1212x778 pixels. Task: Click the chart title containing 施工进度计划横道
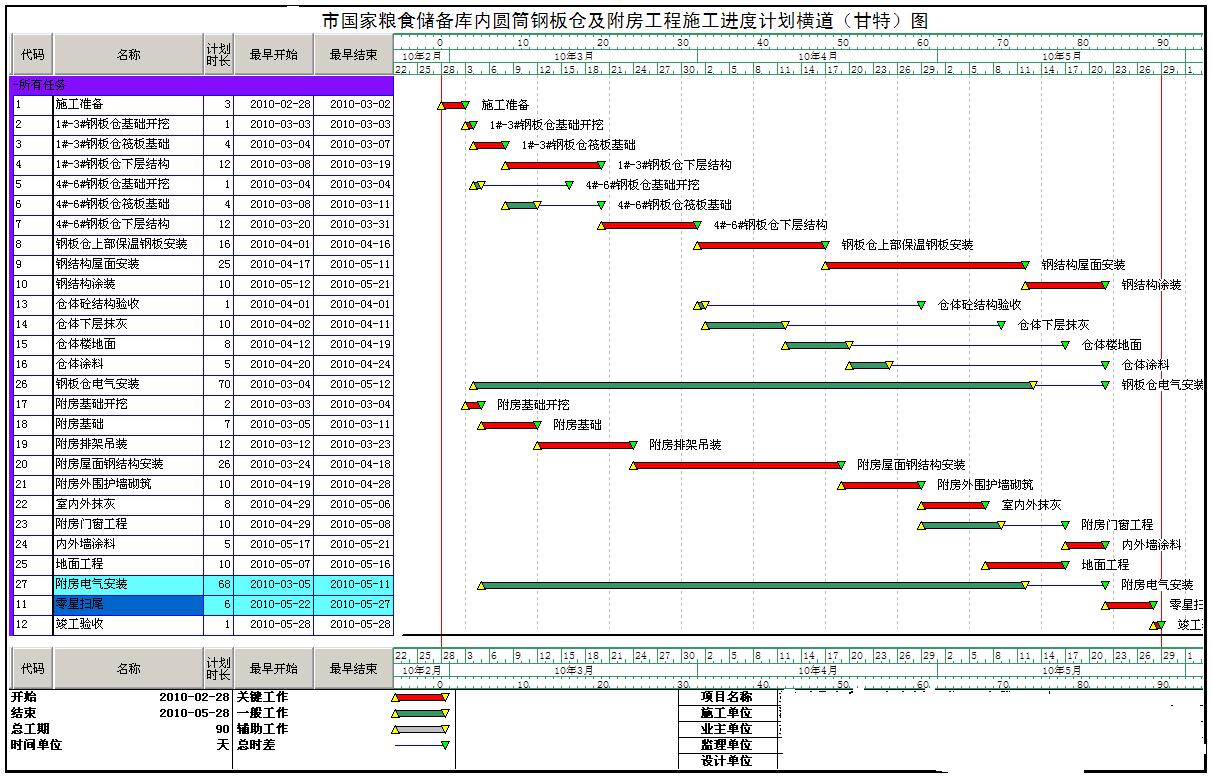coord(626,20)
